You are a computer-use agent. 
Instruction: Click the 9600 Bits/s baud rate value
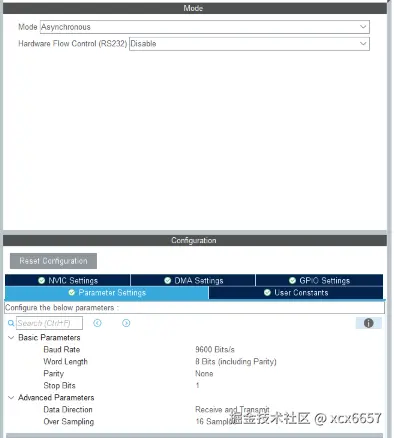pyautogui.click(x=215, y=350)
